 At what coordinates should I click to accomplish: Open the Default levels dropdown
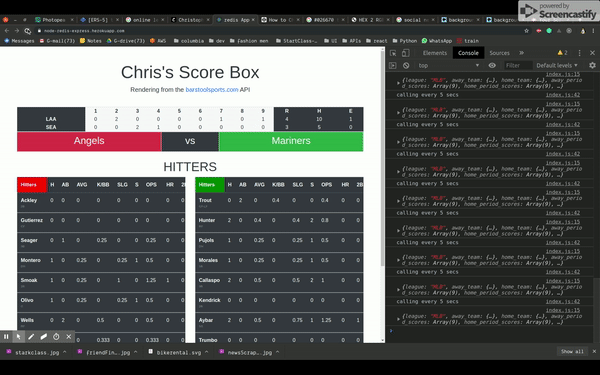click(x=557, y=65)
